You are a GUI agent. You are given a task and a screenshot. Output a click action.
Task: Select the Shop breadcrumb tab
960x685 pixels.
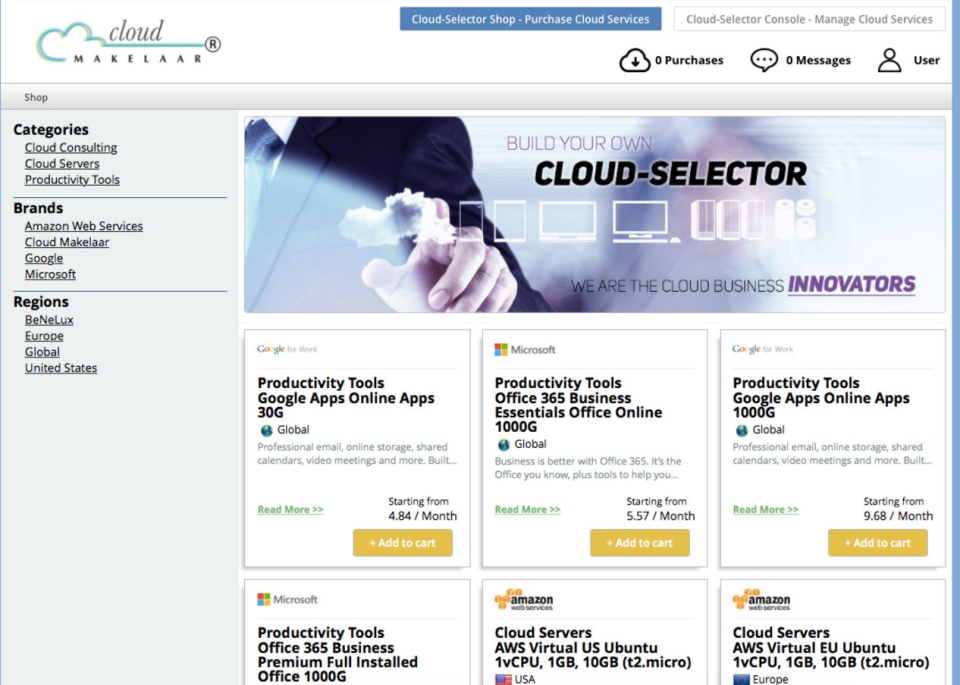(36, 97)
